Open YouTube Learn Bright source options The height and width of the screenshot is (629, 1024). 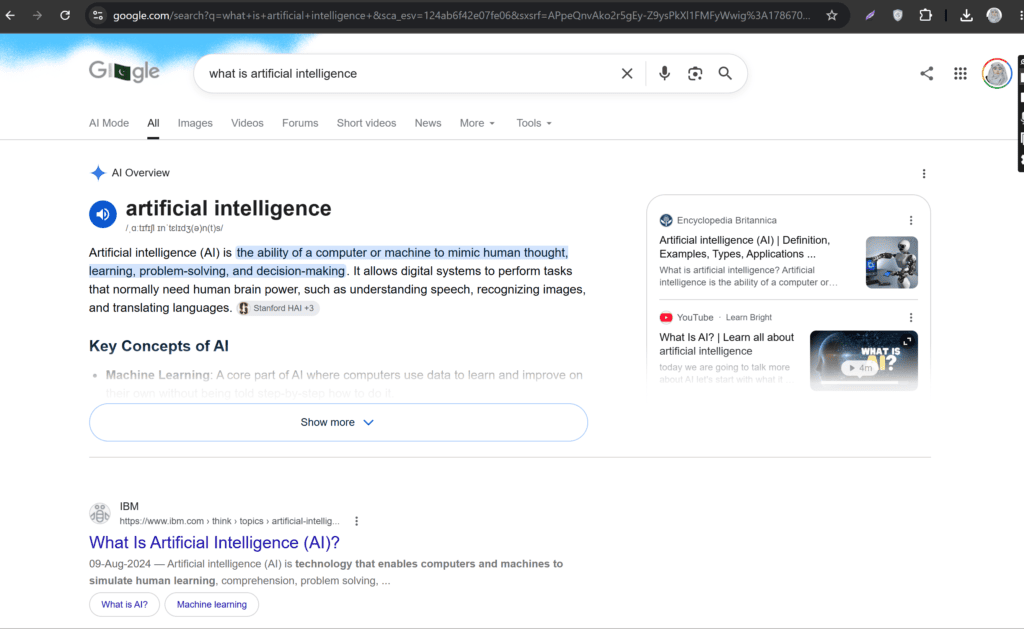910,317
